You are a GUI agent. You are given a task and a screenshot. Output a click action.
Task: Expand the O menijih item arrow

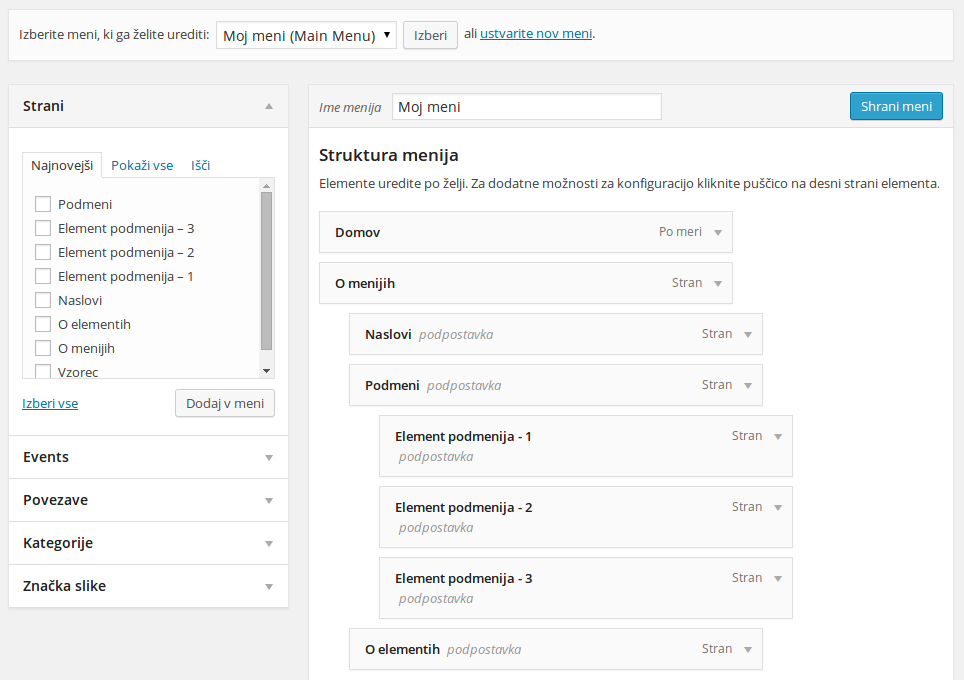click(x=717, y=283)
